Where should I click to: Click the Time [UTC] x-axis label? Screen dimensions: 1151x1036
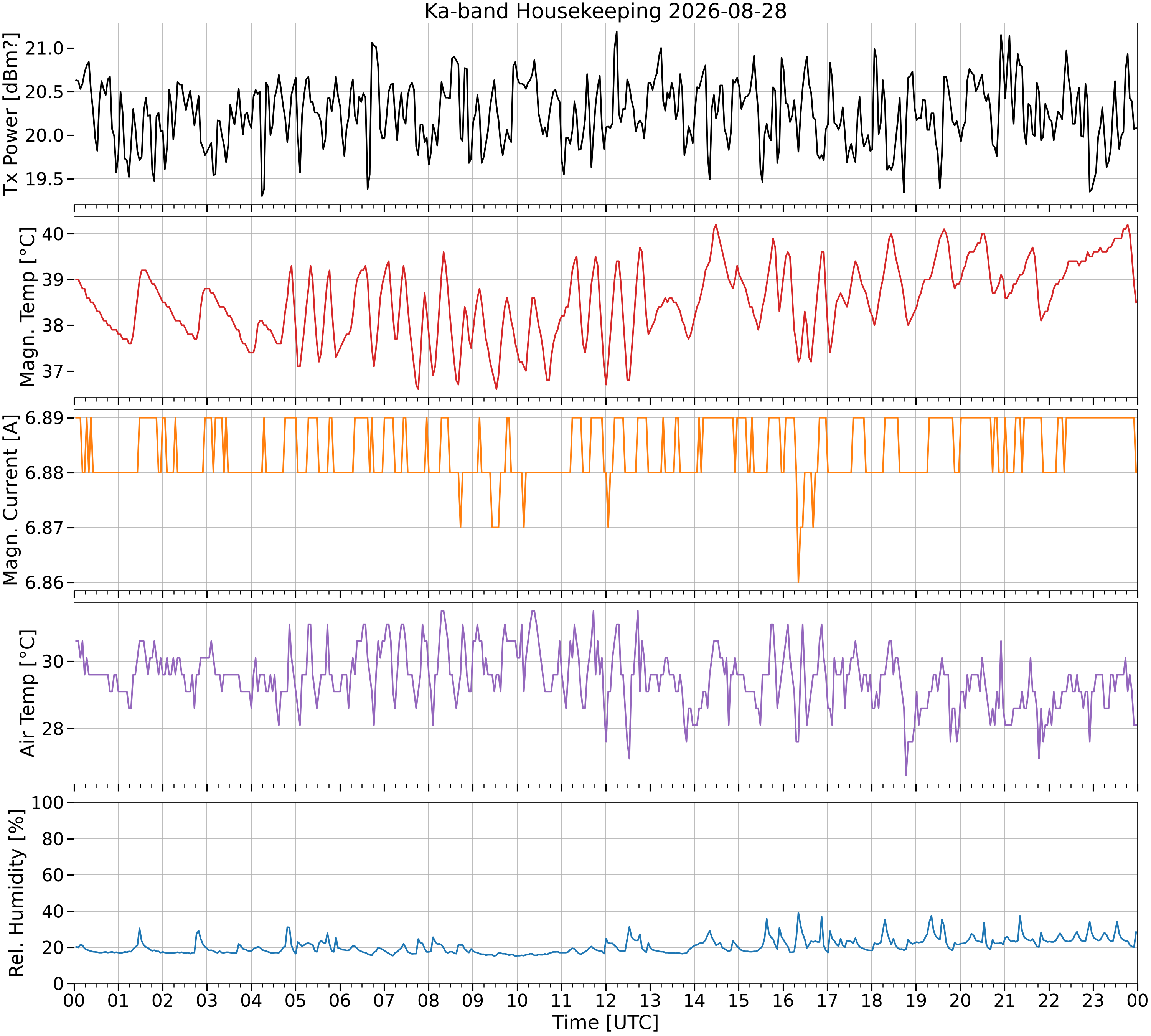605,1023
